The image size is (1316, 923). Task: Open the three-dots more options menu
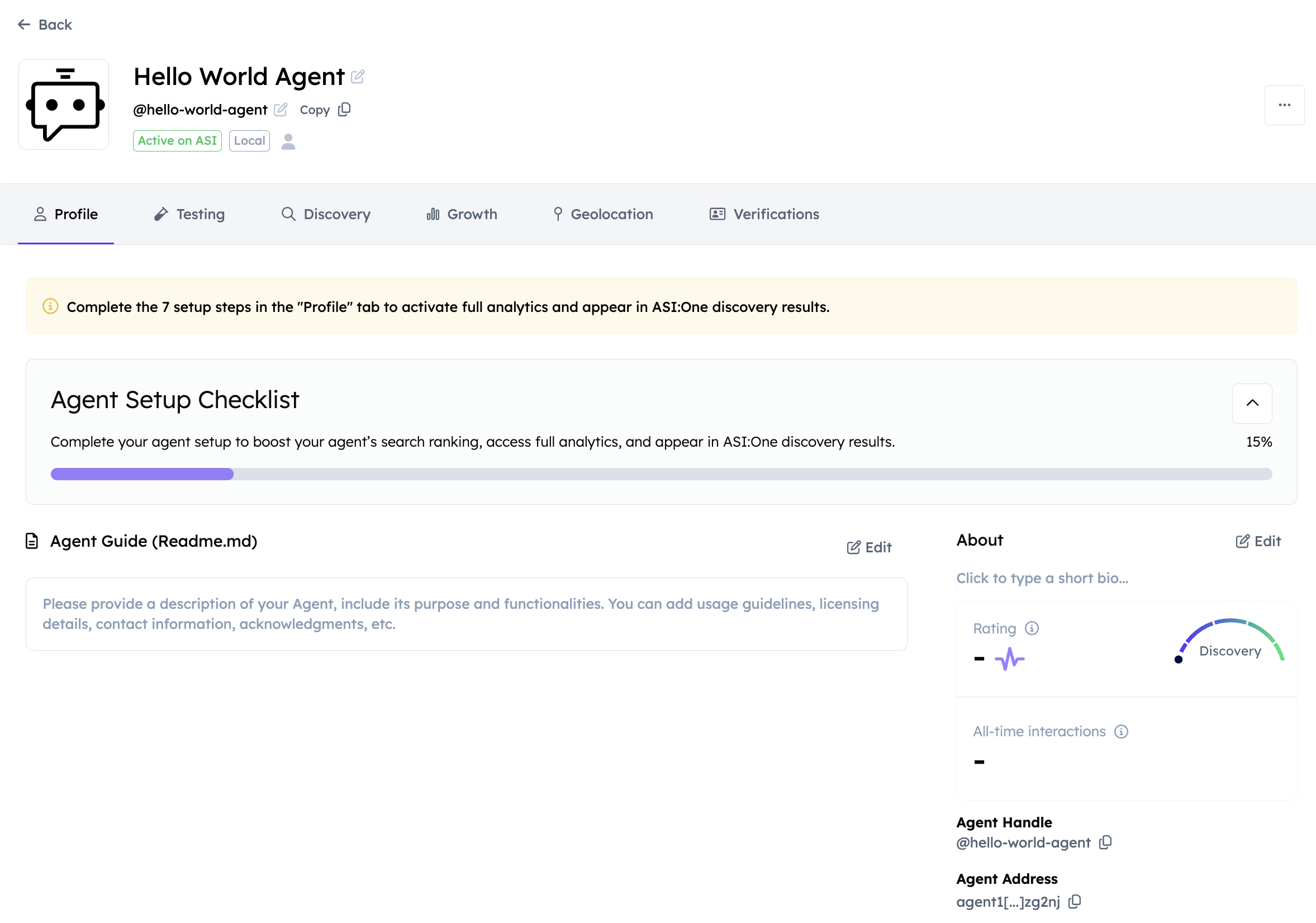[x=1284, y=105]
